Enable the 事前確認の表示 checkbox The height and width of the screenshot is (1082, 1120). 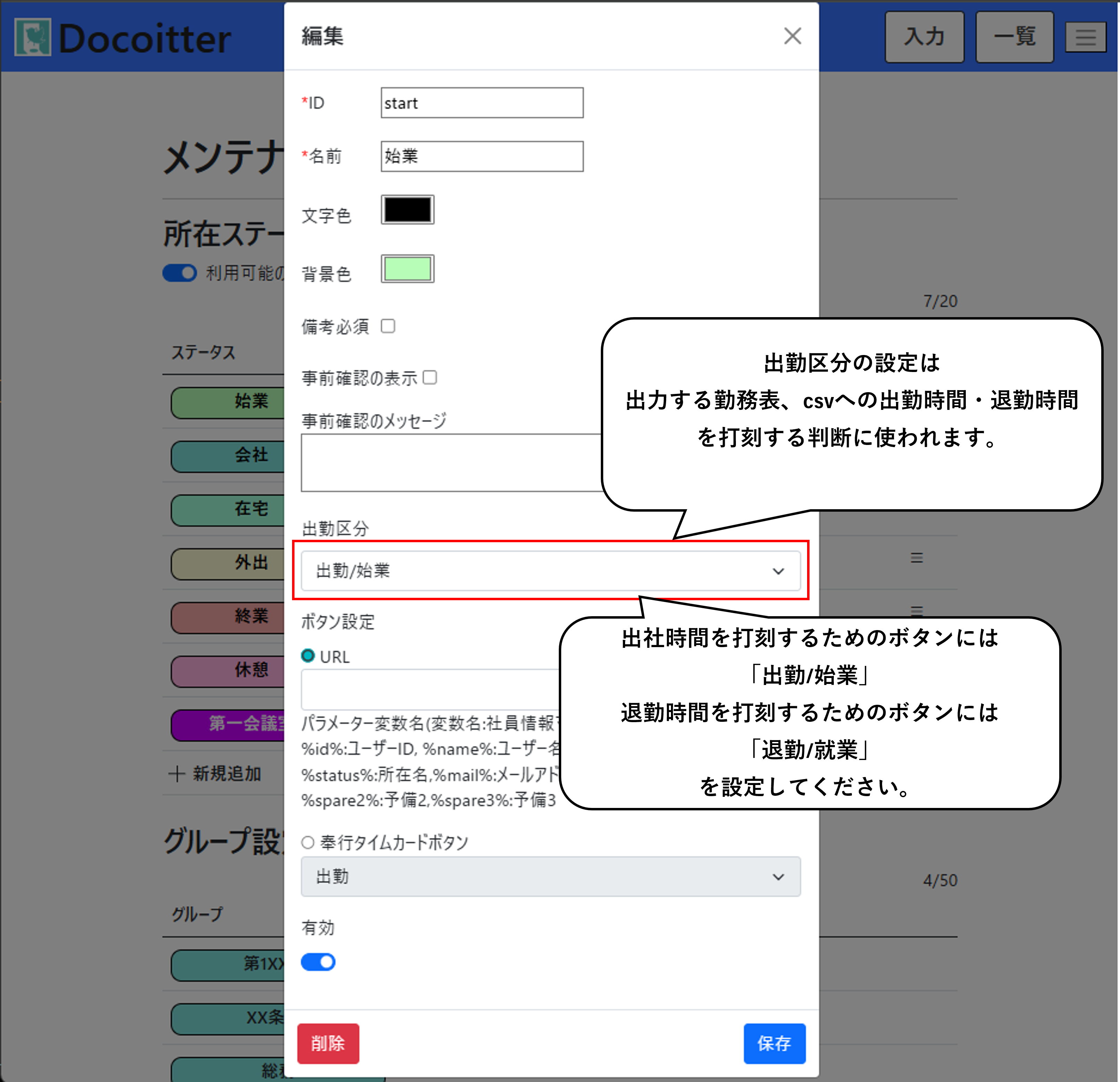pos(430,377)
